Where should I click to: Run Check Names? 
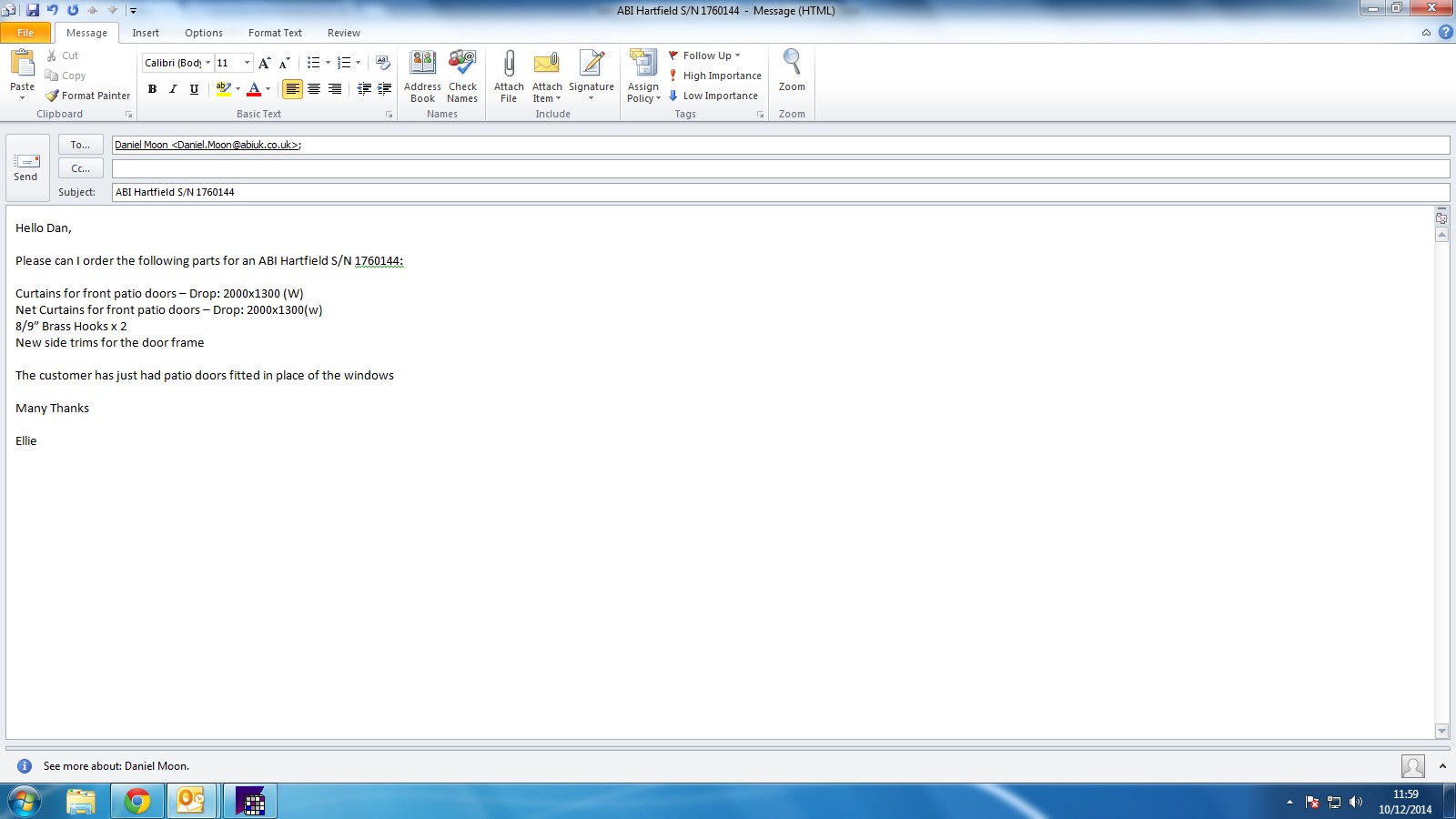click(462, 76)
